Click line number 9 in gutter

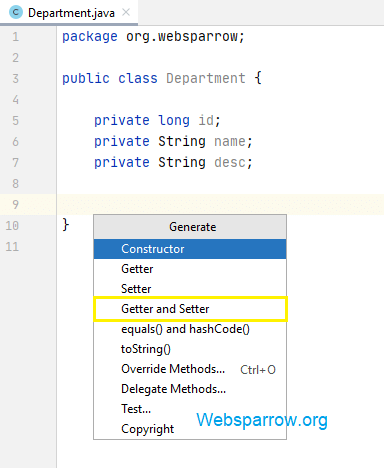(x=16, y=204)
